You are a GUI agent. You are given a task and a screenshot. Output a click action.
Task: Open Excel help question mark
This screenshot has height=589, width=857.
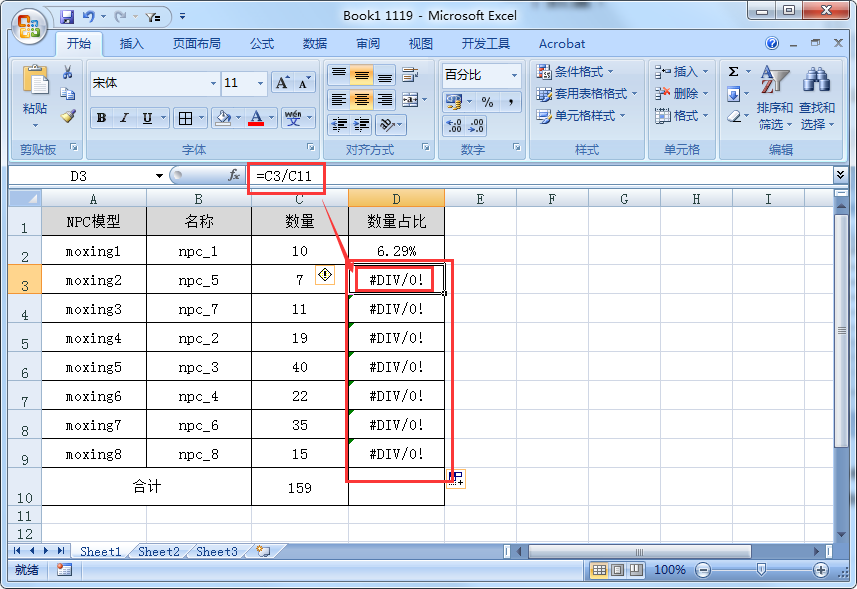pos(772,43)
